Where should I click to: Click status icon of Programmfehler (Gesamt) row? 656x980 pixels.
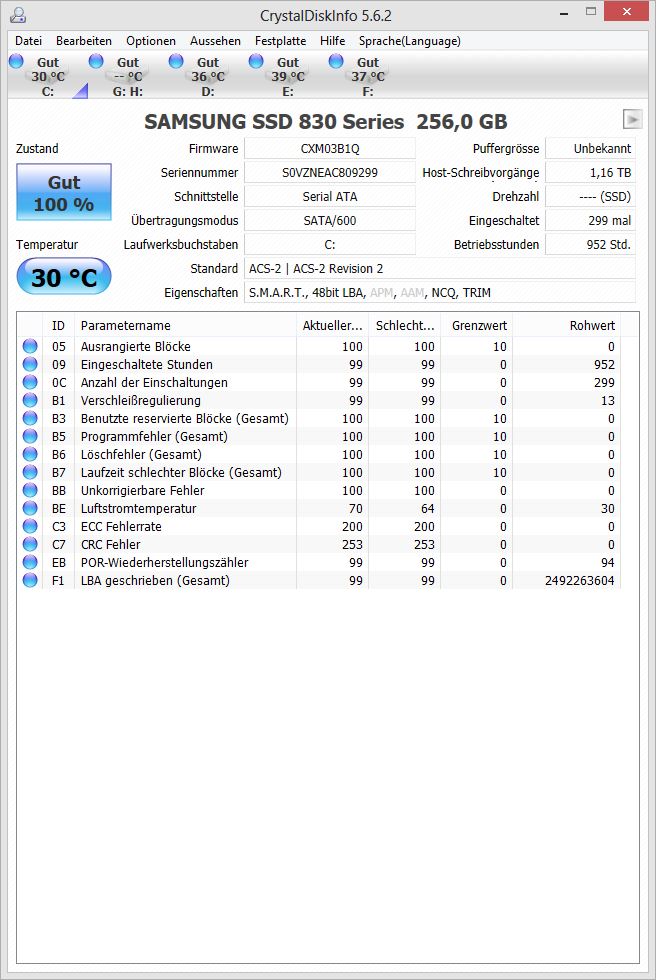30,436
